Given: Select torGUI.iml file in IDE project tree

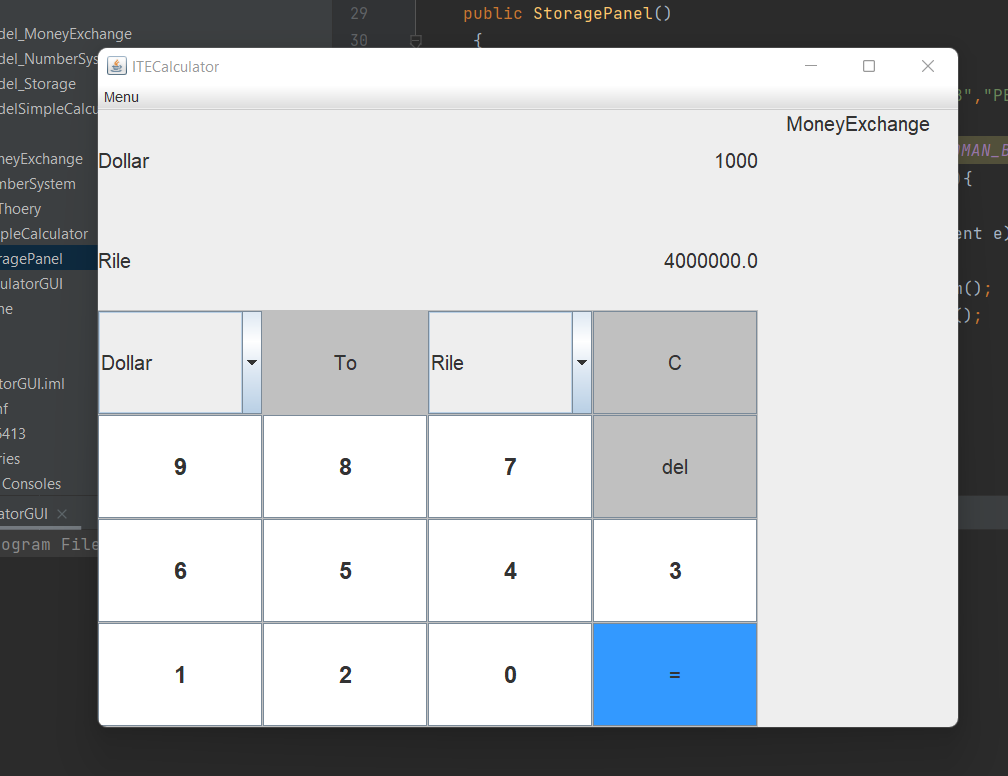Looking at the screenshot, I should click(32, 384).
